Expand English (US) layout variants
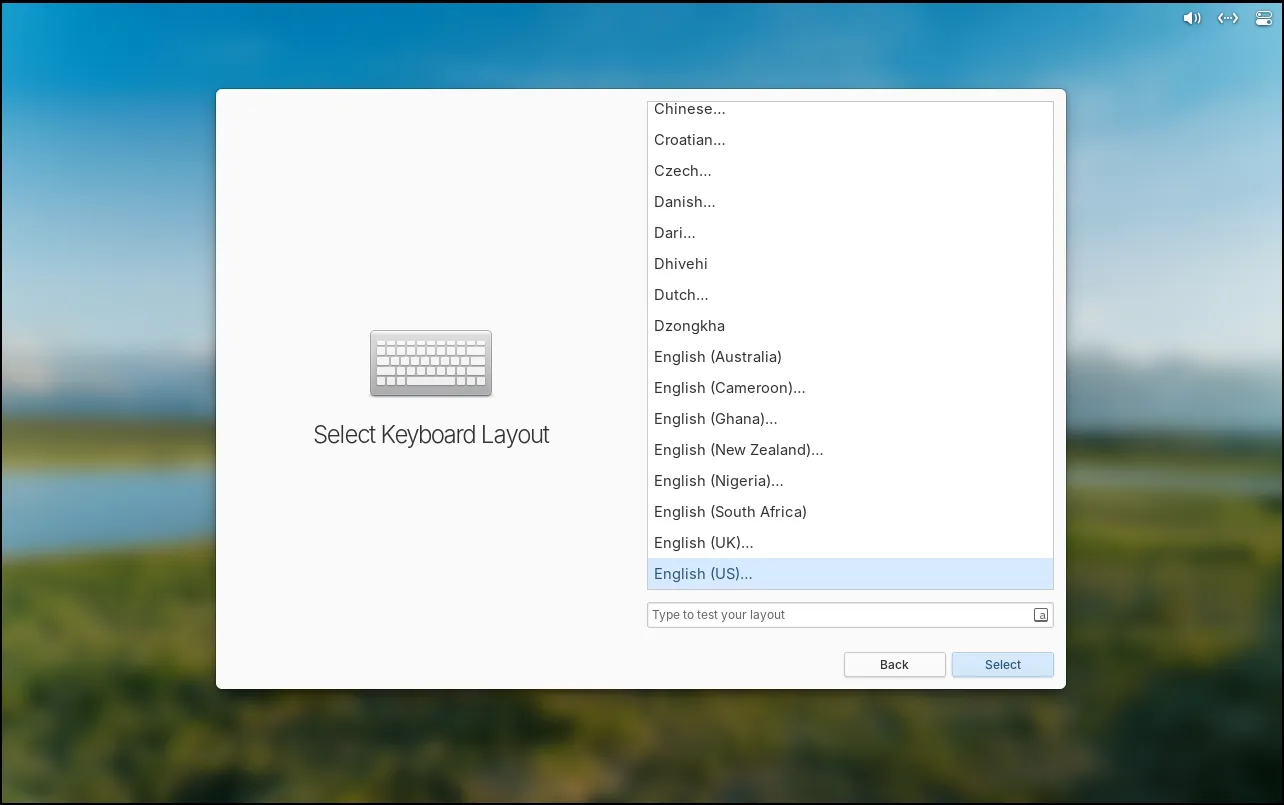 tap(703, 574)
